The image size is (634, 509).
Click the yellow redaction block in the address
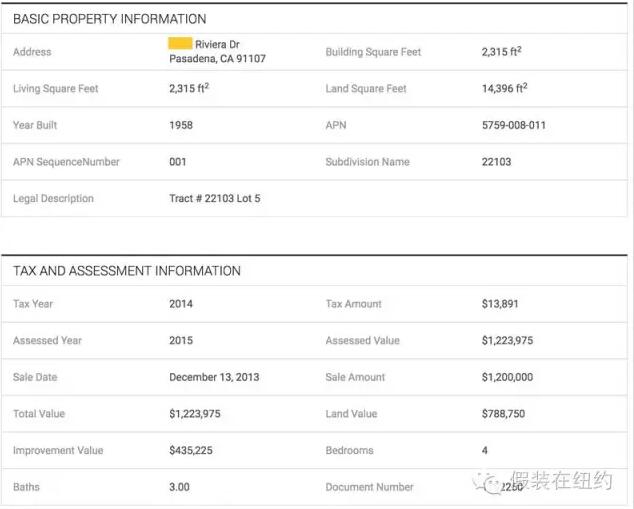(x=180, y=43)
